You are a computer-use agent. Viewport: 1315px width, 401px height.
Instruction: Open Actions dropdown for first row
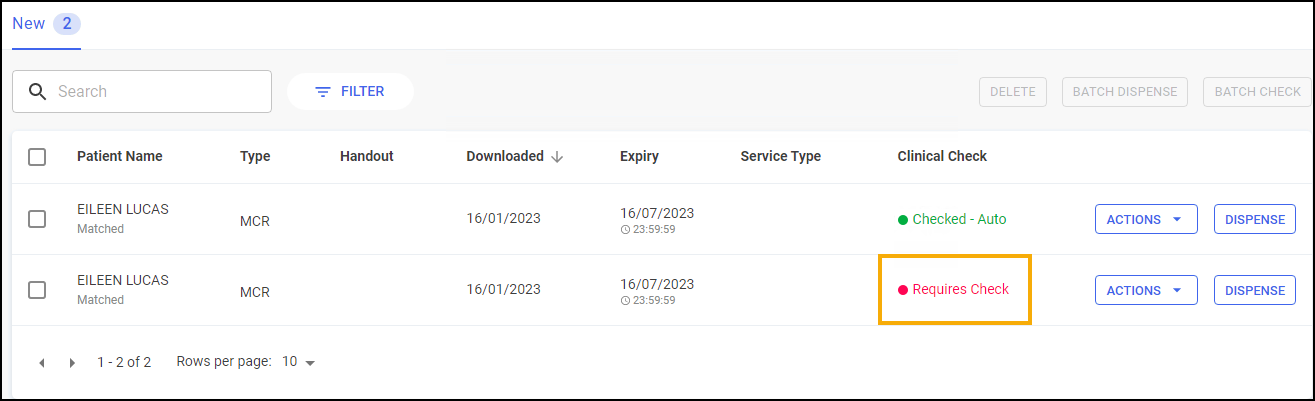coord(1146,220)
